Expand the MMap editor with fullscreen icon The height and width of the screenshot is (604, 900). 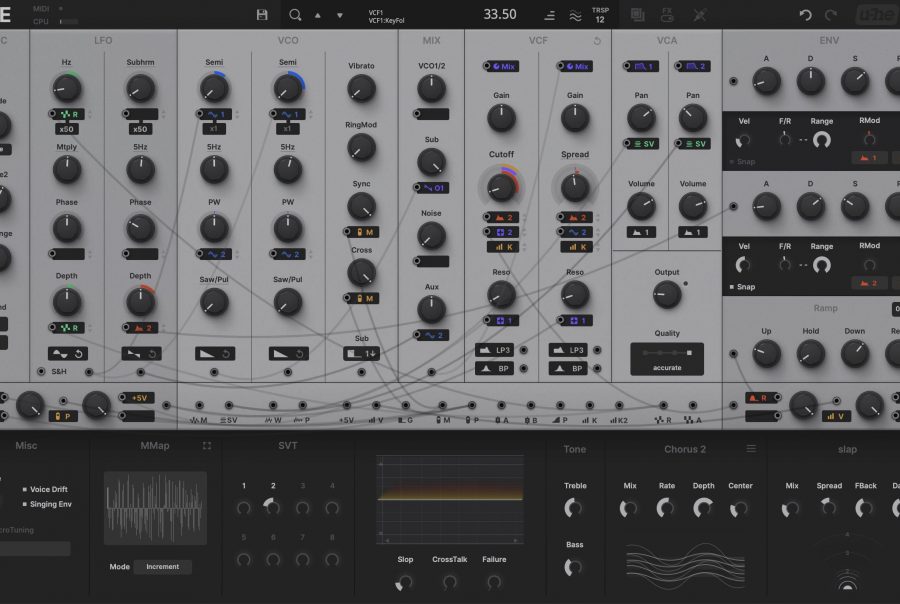207,446
